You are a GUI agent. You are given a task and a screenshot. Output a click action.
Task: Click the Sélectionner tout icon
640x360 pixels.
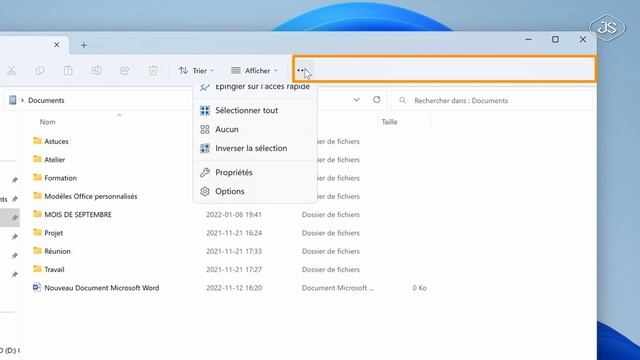205,110
